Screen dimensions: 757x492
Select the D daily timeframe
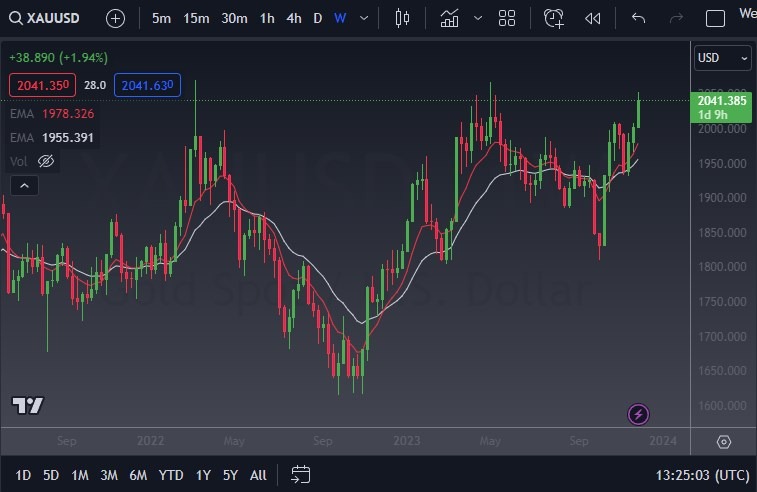click(x=317, y=18)
